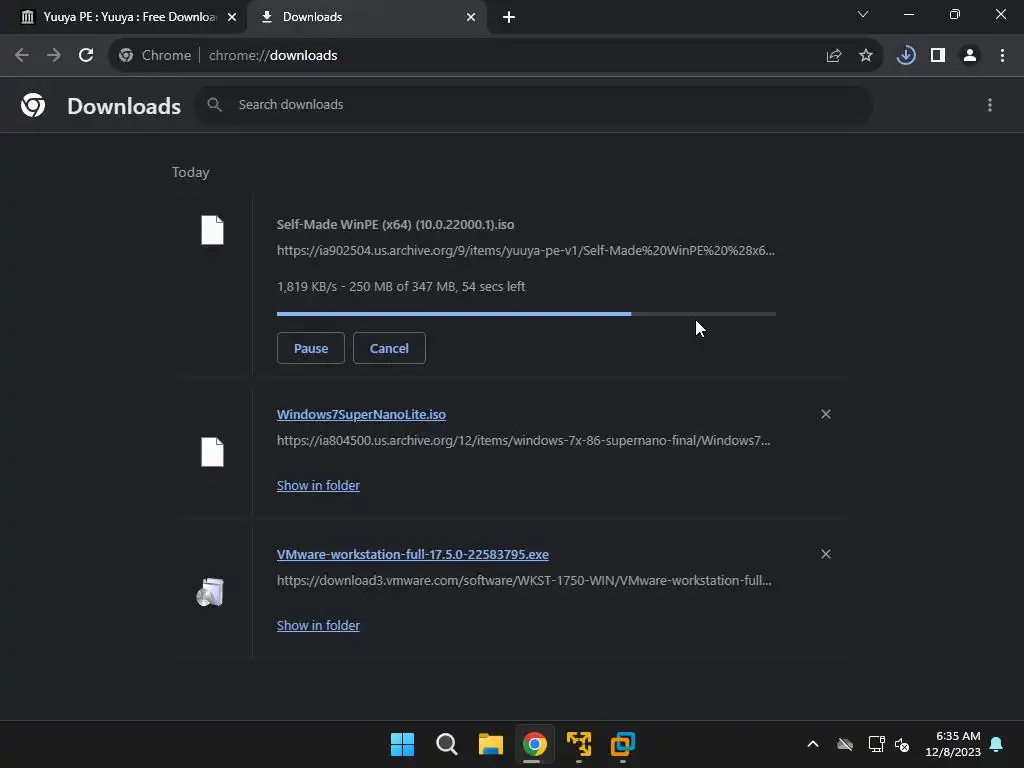Click the Chrome taskbar icon
The image size is (1024, 768).
(534, 744)
